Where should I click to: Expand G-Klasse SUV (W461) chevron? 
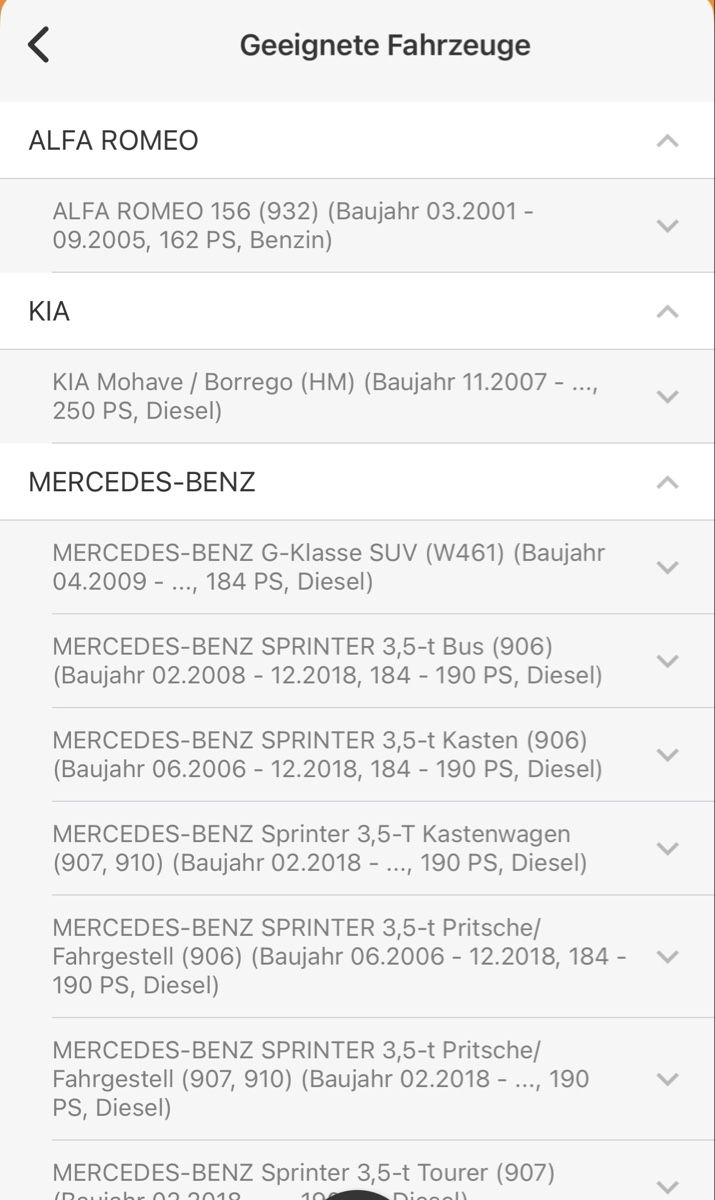(x=667, y=567)
